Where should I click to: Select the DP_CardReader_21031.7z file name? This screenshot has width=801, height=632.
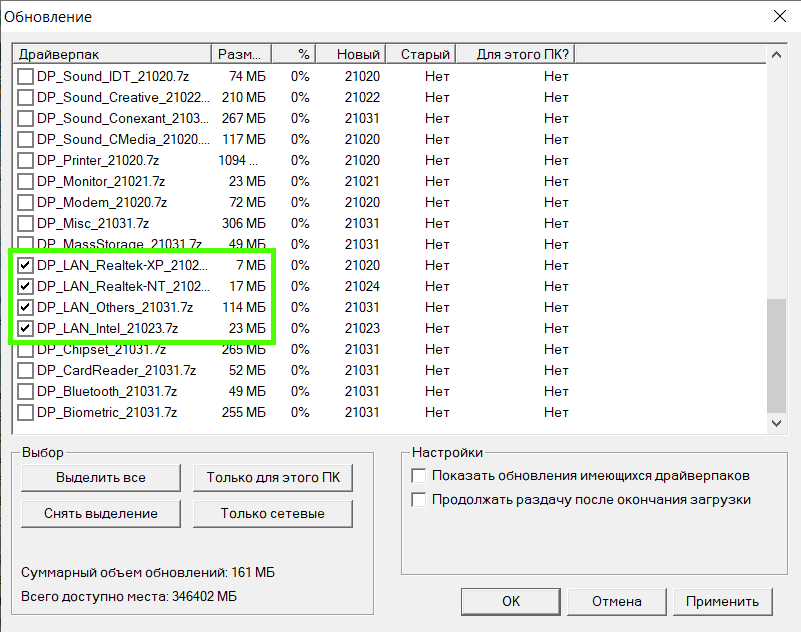[116, 370]
